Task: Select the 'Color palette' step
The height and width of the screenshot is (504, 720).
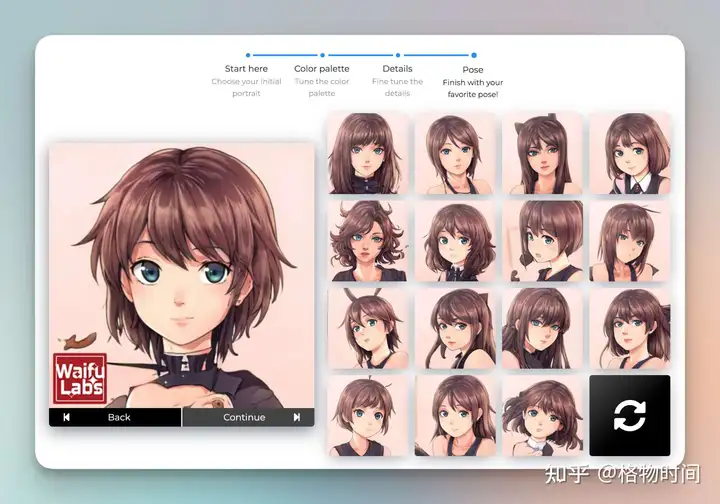Action: click(x=321, y=68)
